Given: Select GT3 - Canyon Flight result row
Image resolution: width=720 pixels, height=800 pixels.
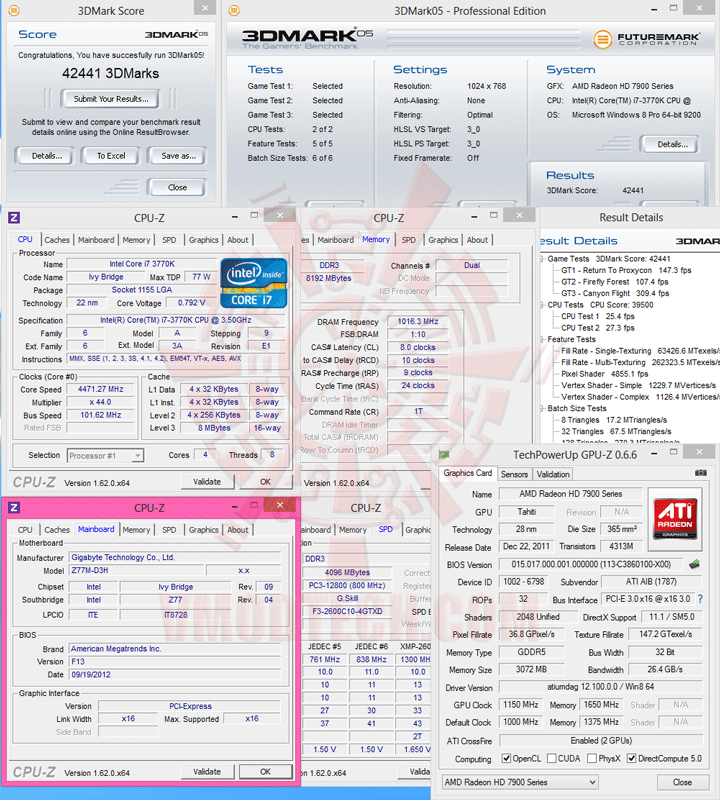Looking at the screenshot, I should [x=615, y=293].
